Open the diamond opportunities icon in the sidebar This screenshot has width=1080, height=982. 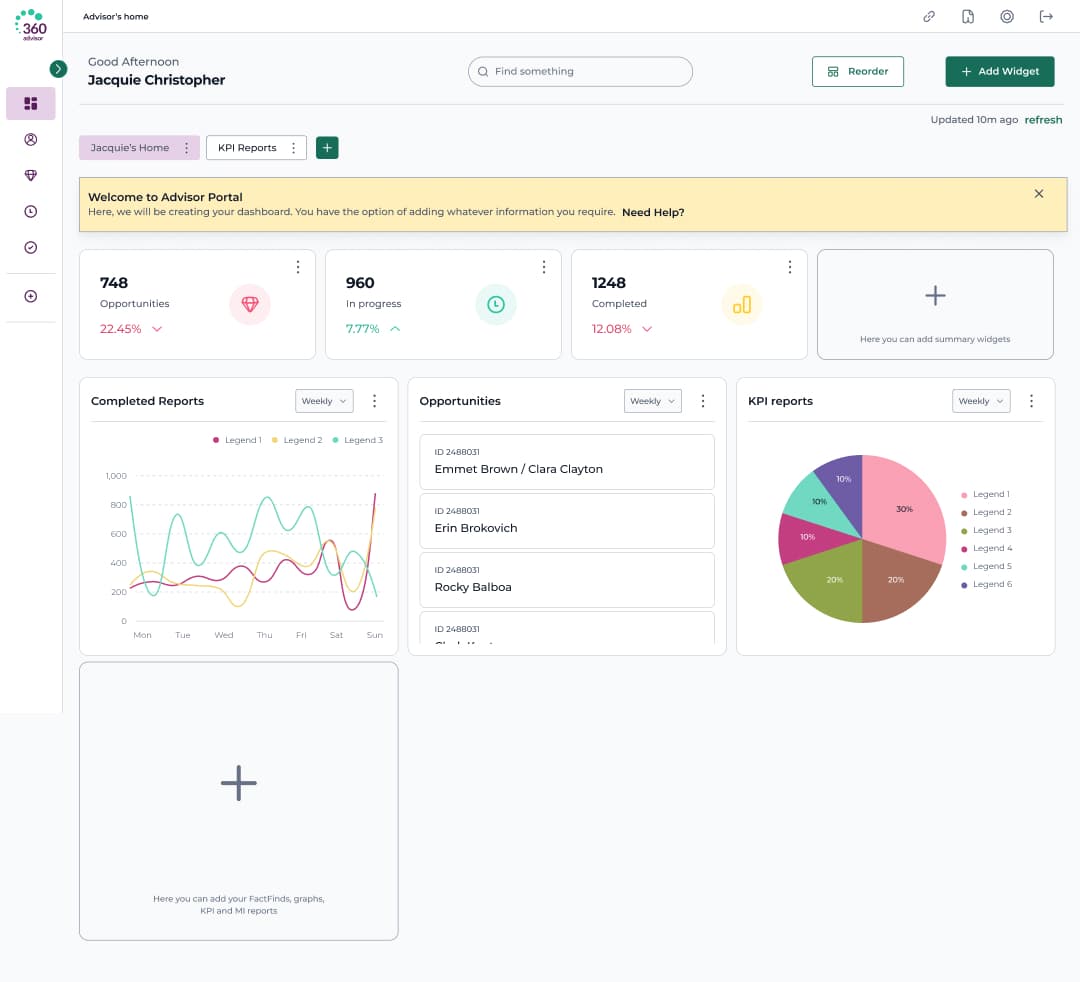tap(31, 176)
